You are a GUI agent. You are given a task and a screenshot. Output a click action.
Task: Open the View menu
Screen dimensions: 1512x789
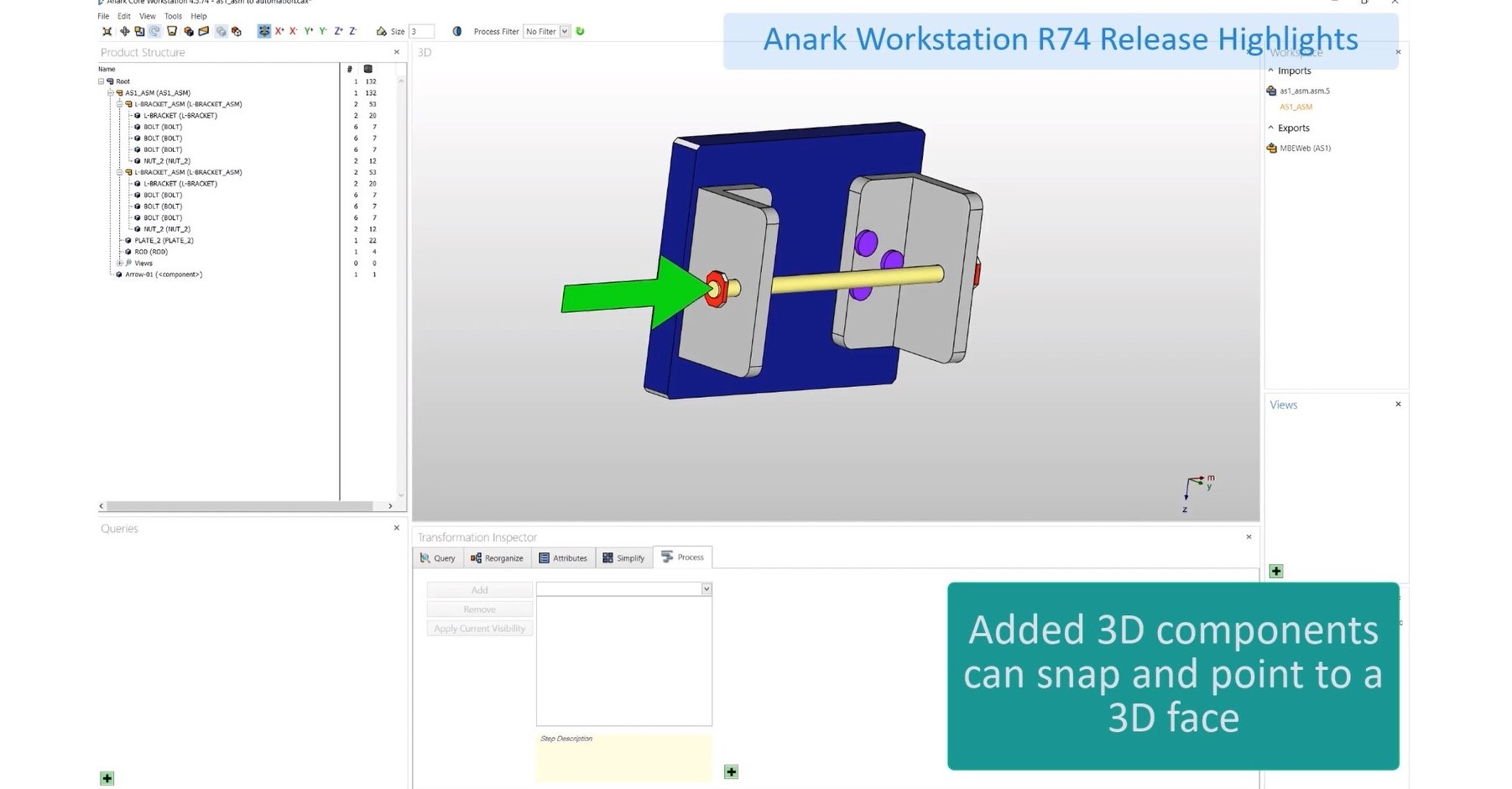pos(147,16)
